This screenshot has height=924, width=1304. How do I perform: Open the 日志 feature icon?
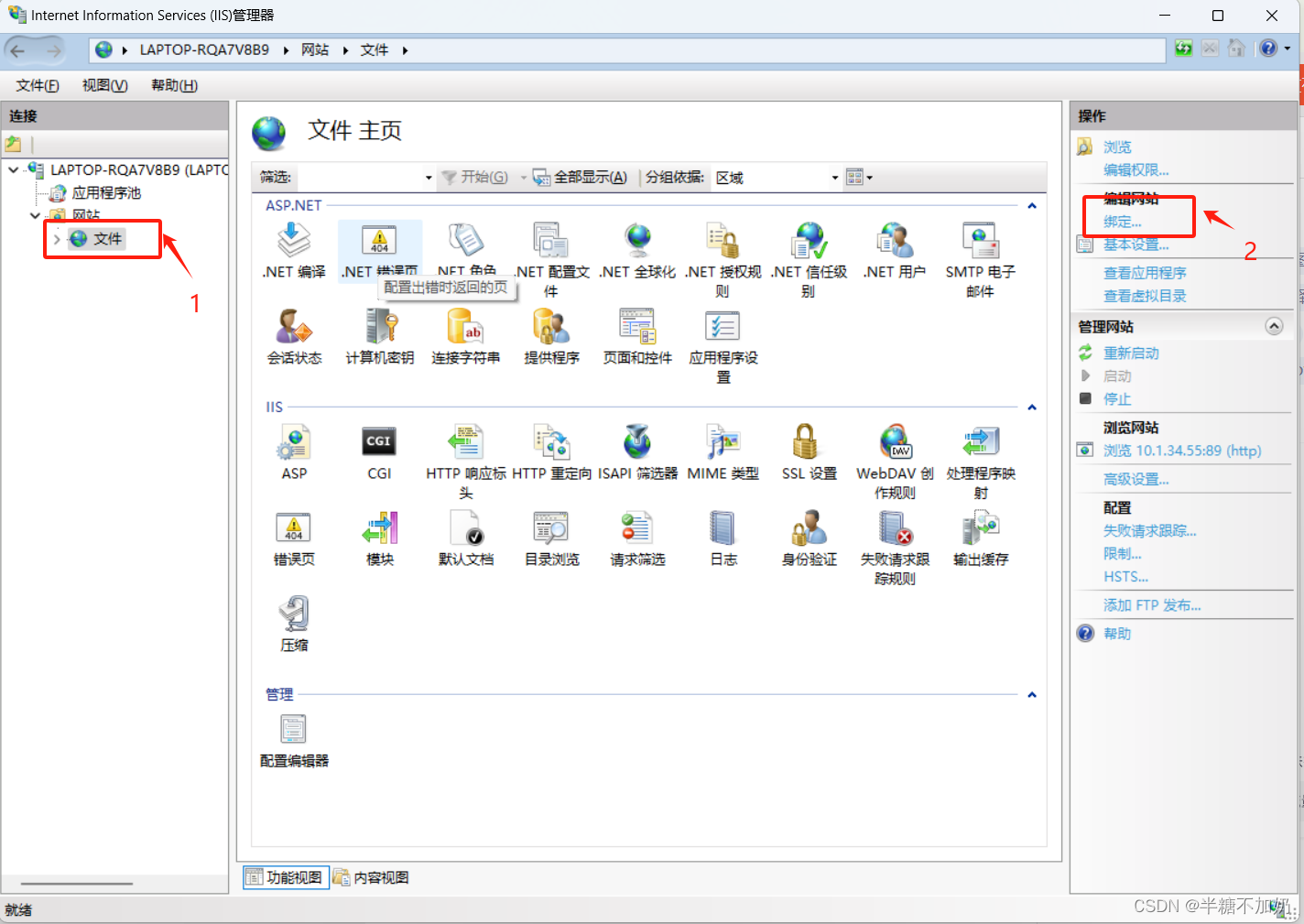(x=723, y=528)
